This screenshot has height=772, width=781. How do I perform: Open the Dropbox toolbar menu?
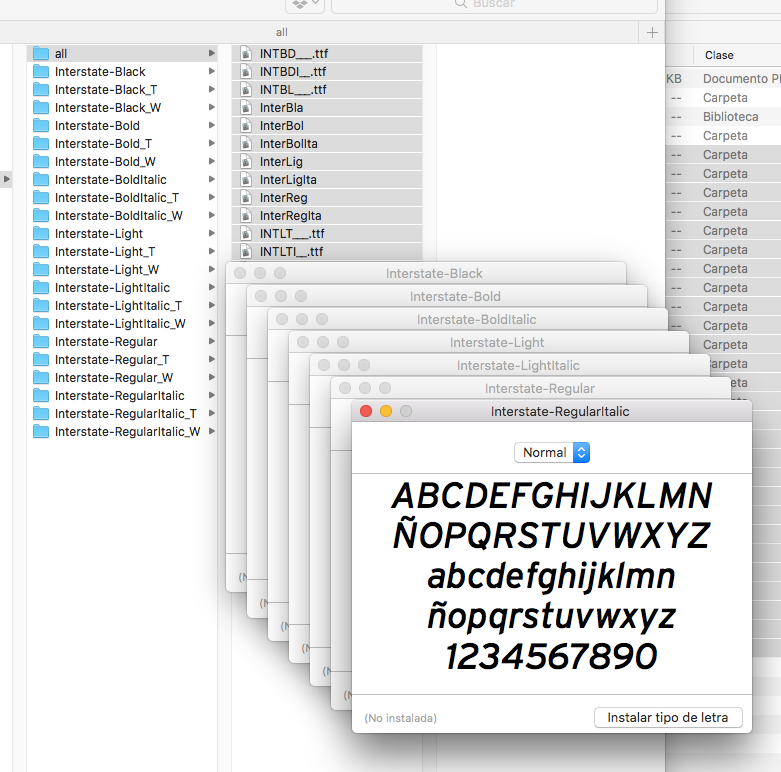click(x=305, y=4)
